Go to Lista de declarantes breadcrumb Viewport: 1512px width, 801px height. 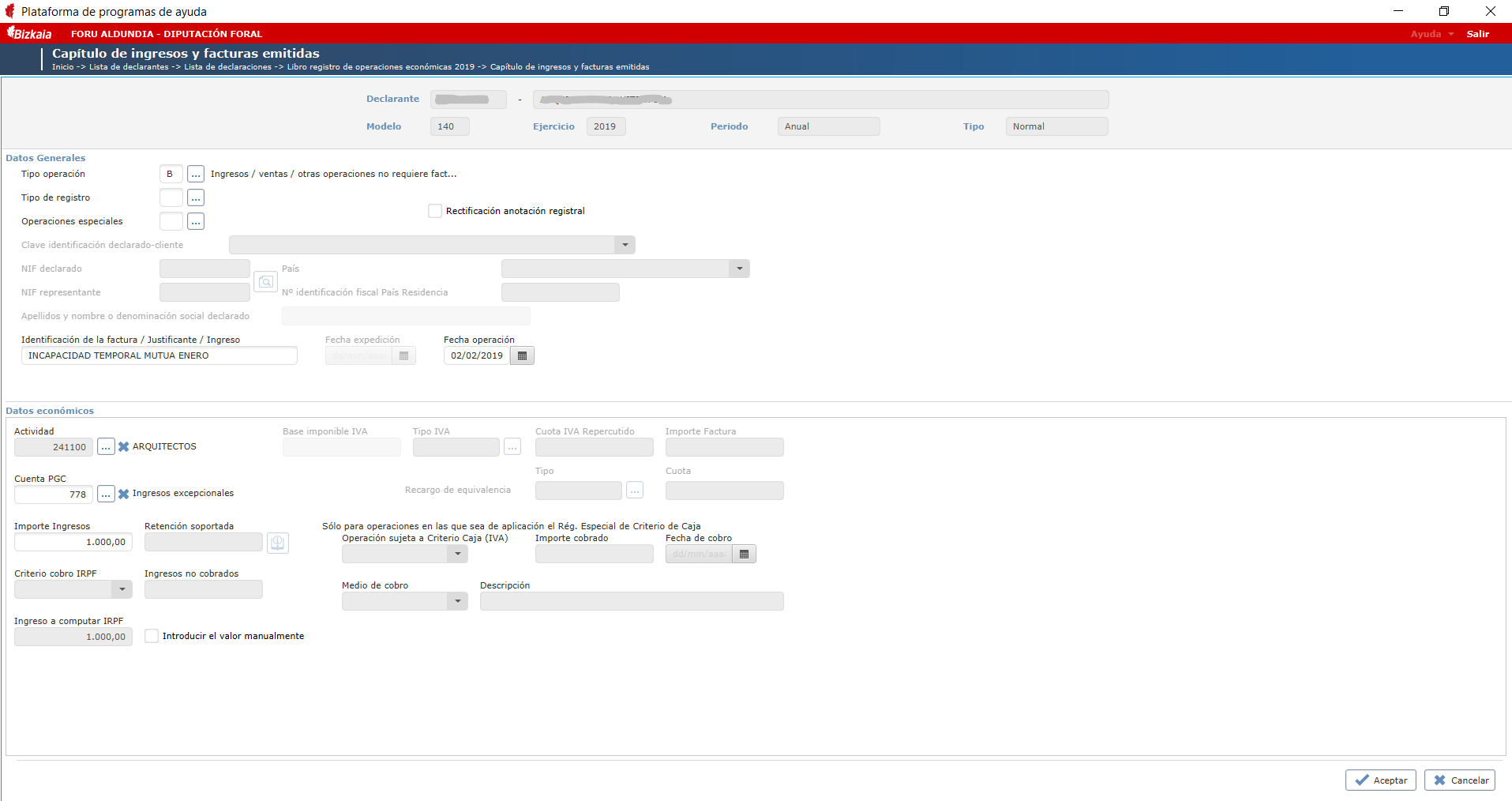[x=129, y=67]
